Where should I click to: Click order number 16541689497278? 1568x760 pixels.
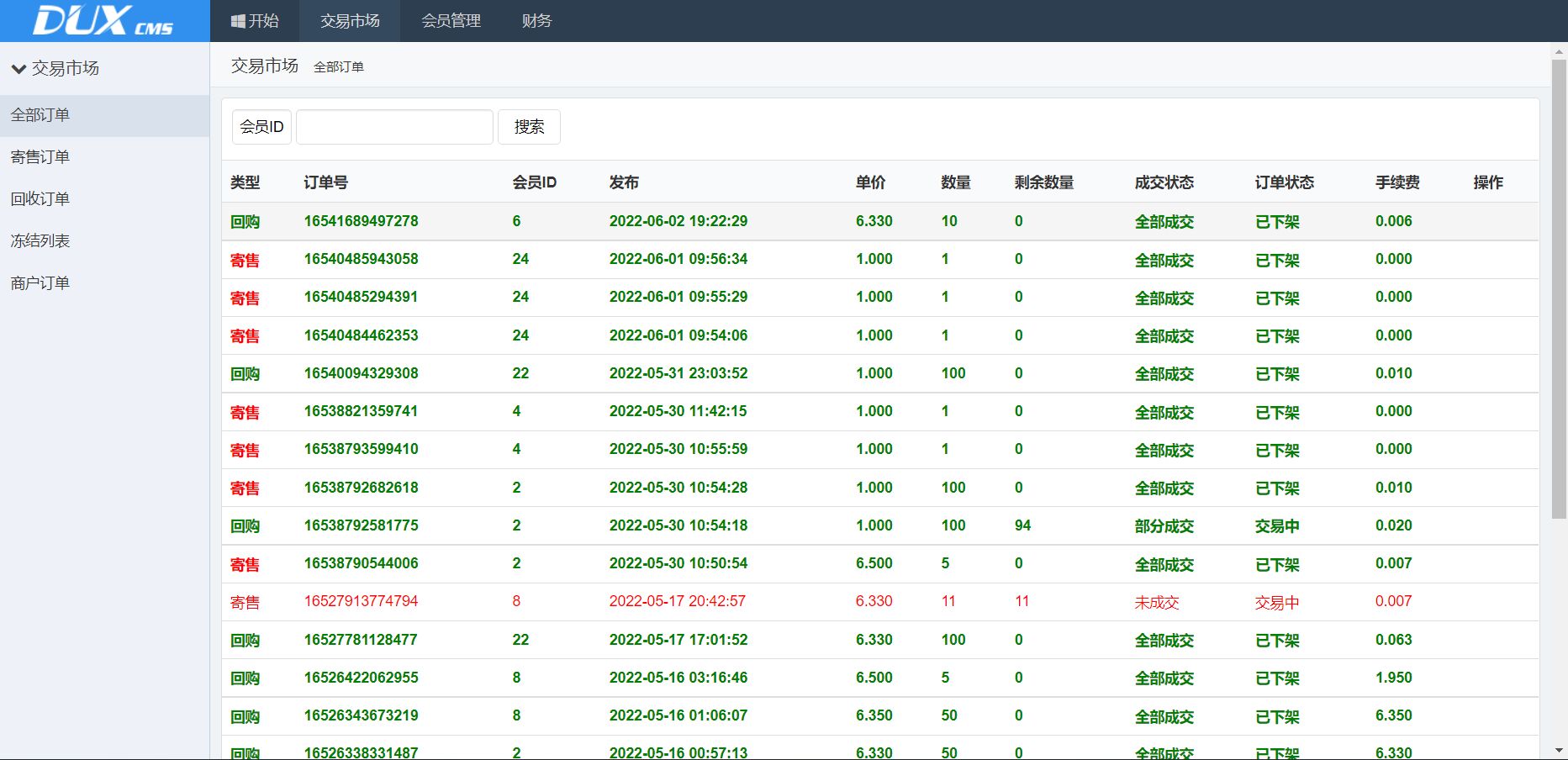(361, 221)
